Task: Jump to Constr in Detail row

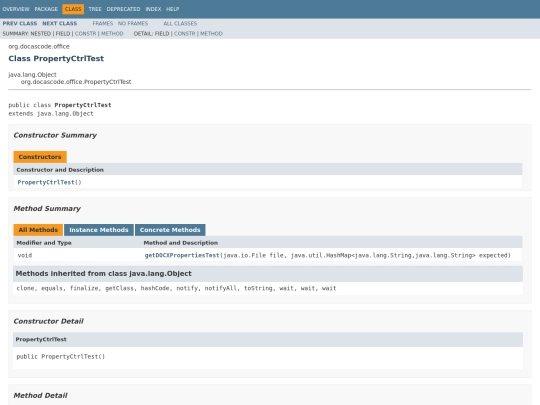Action: 185,33
